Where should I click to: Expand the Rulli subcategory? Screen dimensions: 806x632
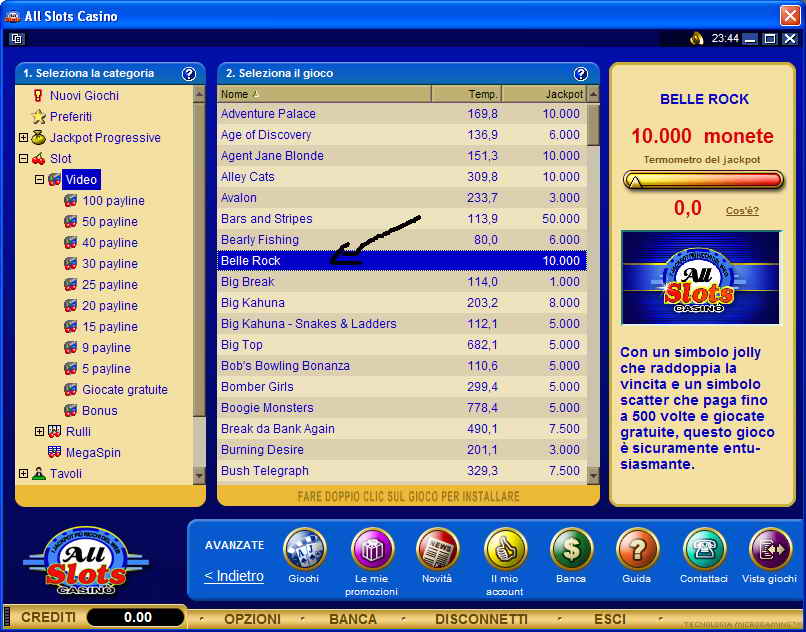(40, 432)
